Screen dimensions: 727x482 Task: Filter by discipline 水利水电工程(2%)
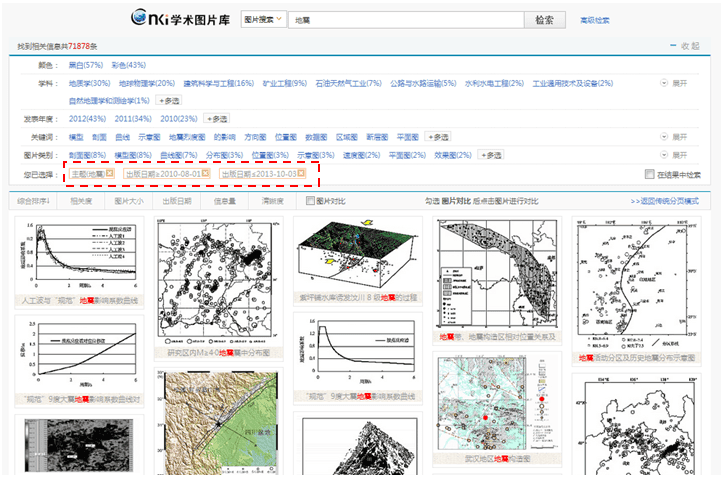coord(494,83)
